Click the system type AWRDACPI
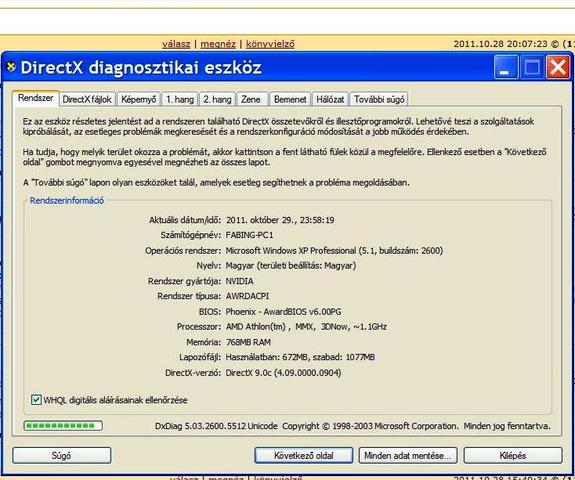This screenshot has width=575, height=480. click(x=247, y=296)
